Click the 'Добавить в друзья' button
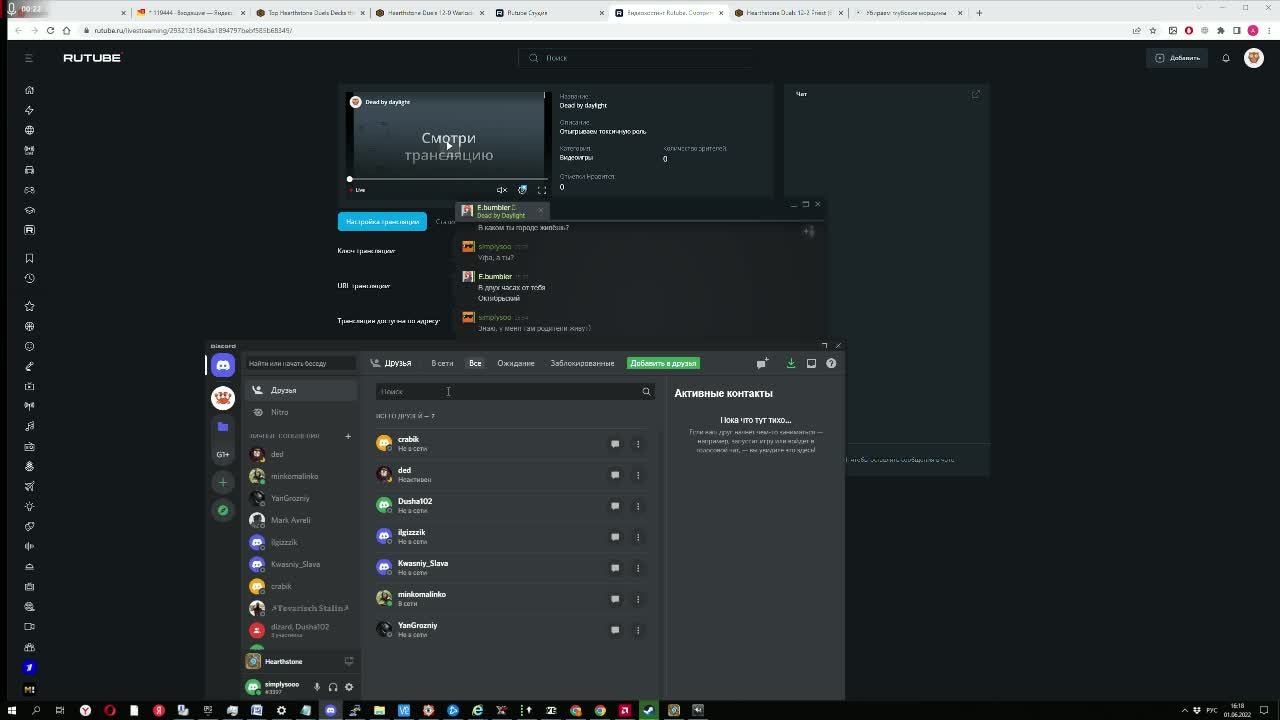This screenshot has width=1280, height=720. [663, 363]
